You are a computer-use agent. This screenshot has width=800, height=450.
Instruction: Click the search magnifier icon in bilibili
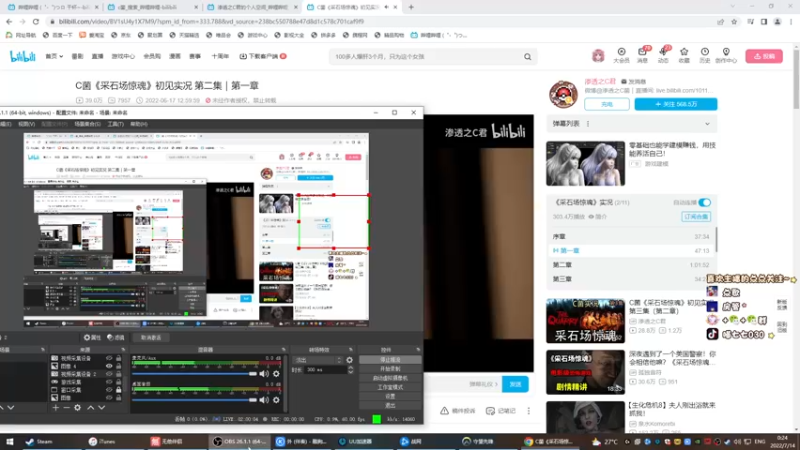click(528, 57)
